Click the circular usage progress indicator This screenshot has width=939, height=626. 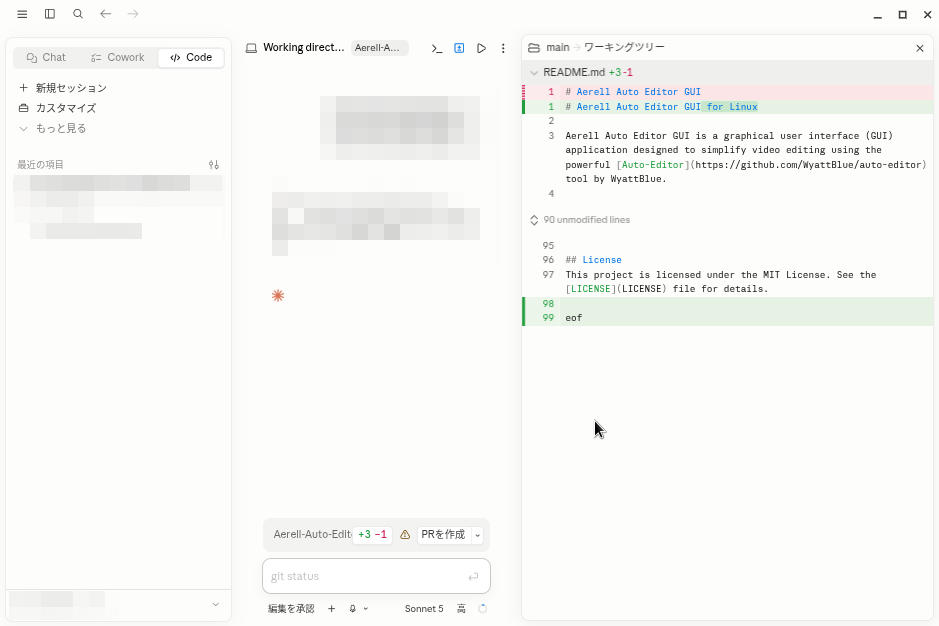[x=482, y=609]
